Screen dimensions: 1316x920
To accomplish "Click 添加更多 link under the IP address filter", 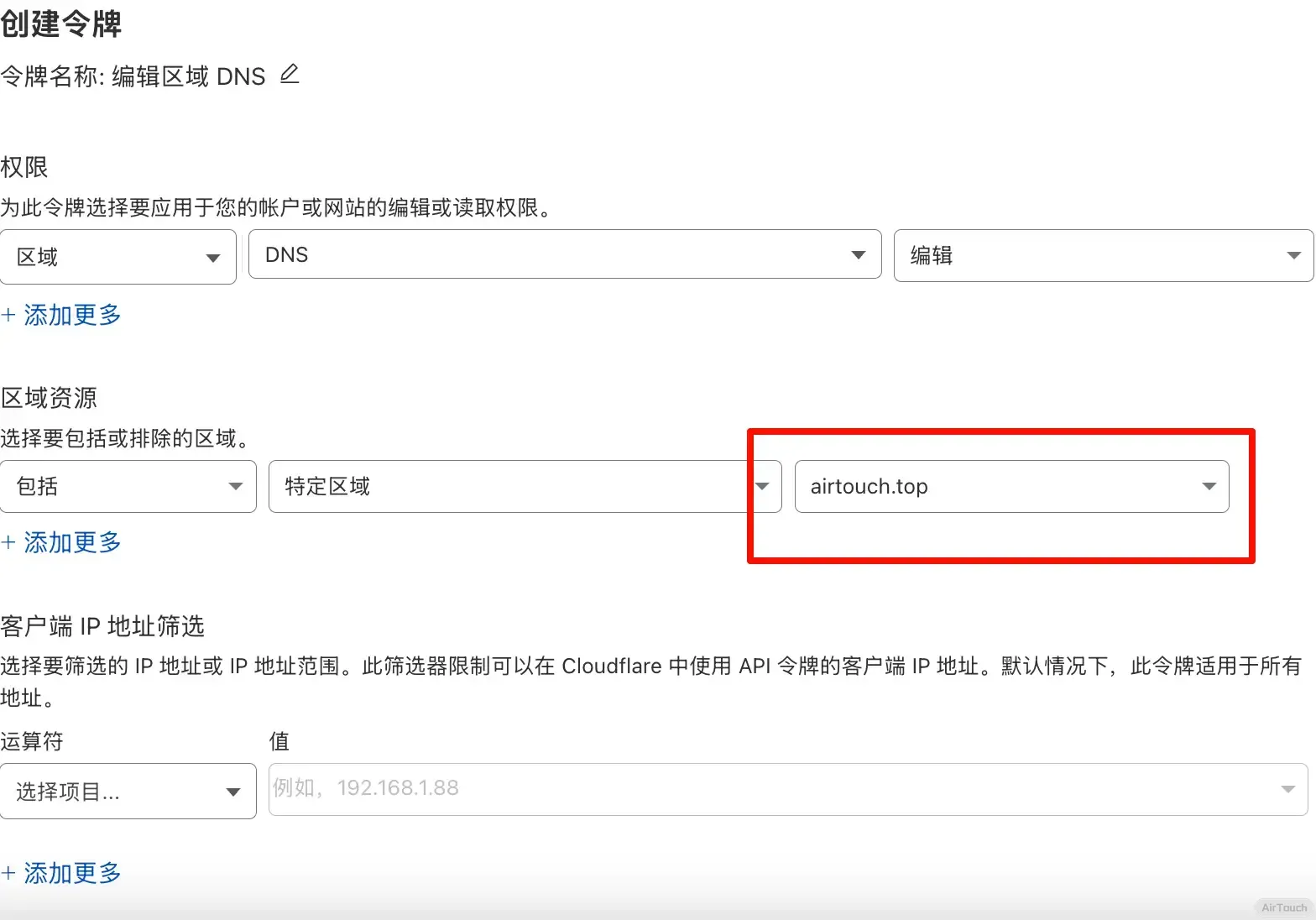I will pos(72,874).
